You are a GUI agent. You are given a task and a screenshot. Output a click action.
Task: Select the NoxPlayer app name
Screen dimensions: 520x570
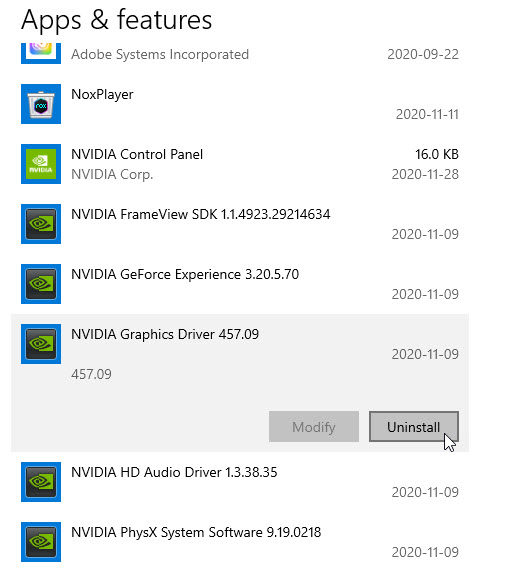click(x=102, y=95)
